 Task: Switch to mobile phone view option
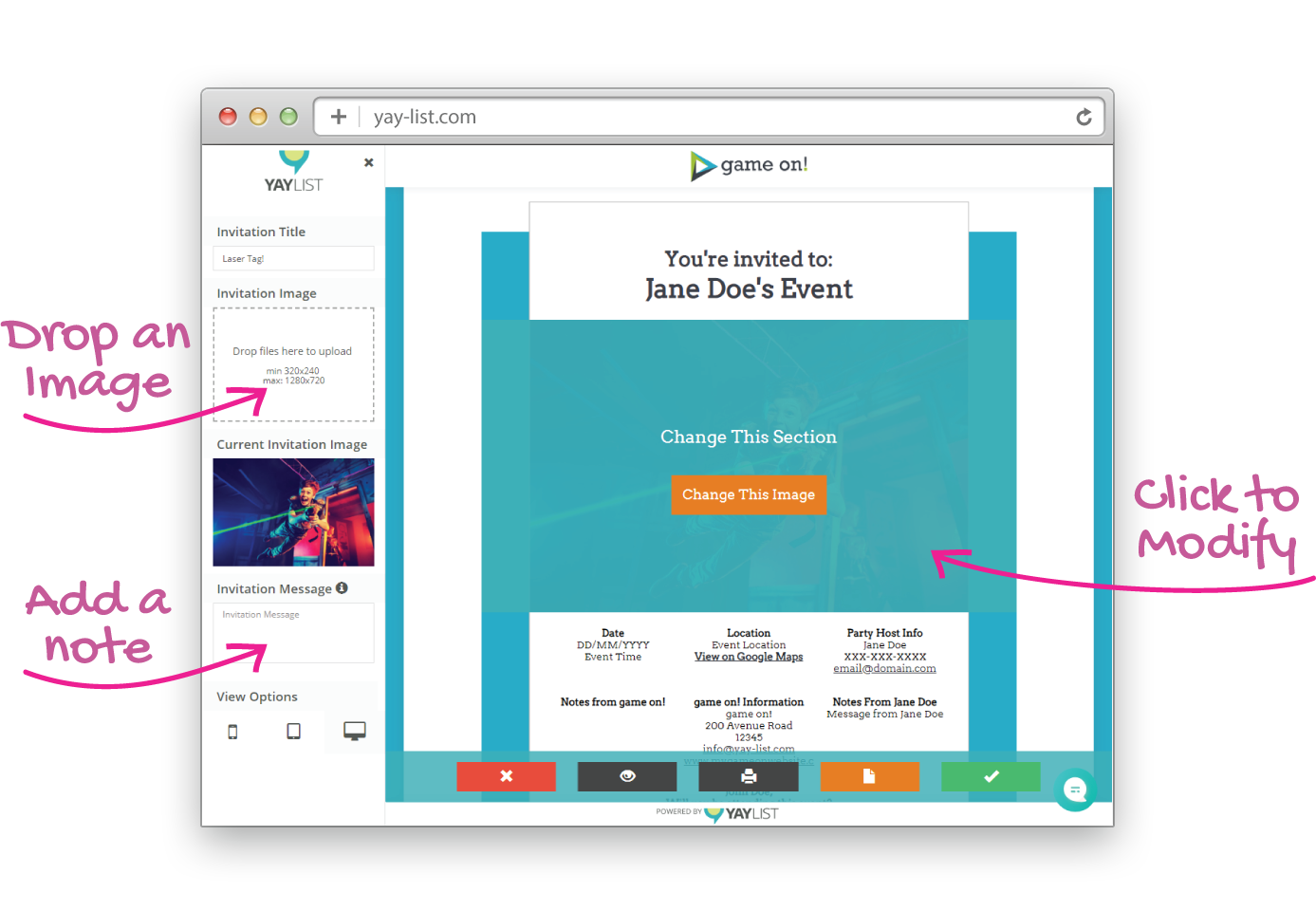coord(232,732)
